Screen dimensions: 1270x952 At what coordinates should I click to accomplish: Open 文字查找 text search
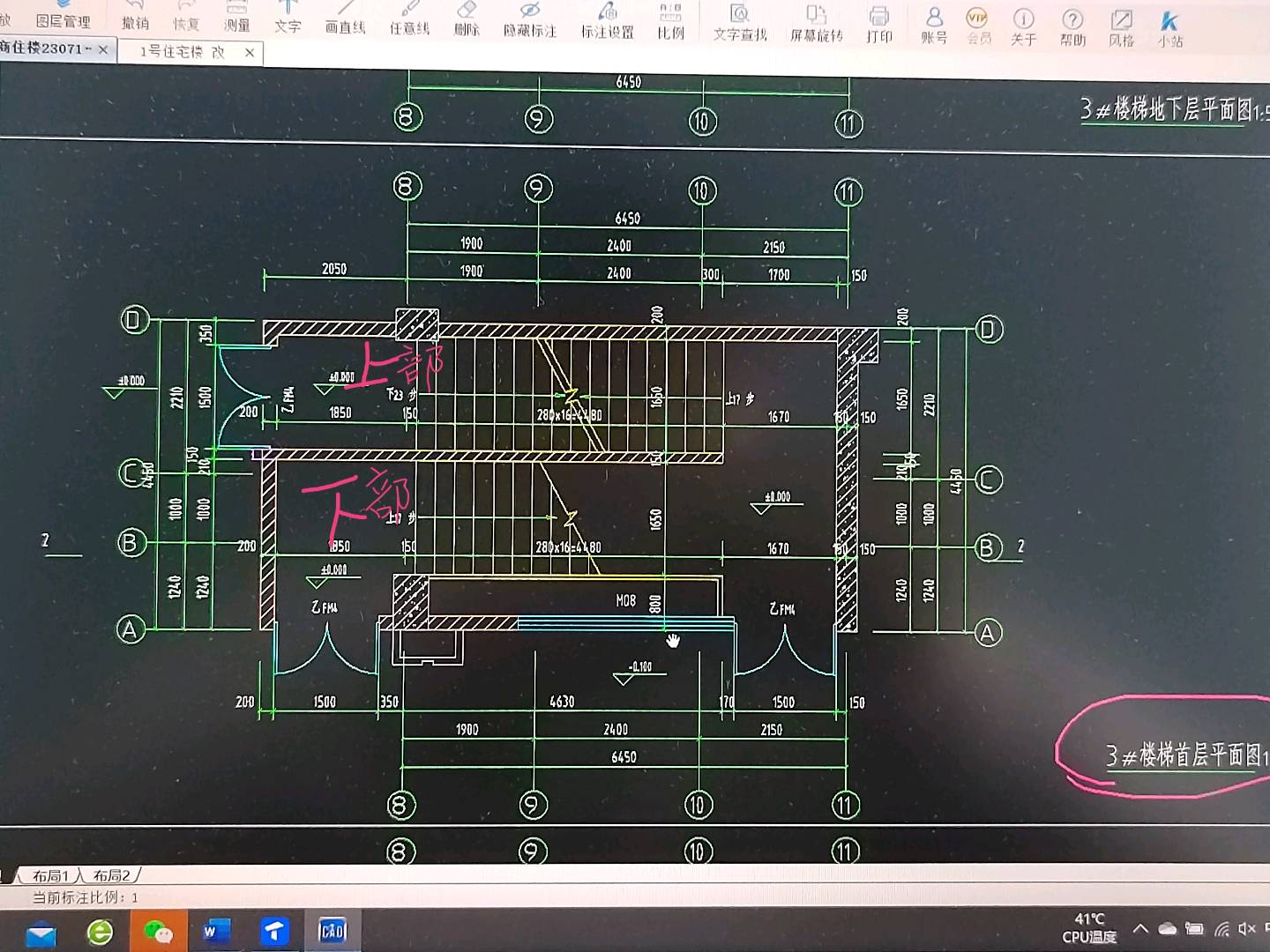(740, 25)
